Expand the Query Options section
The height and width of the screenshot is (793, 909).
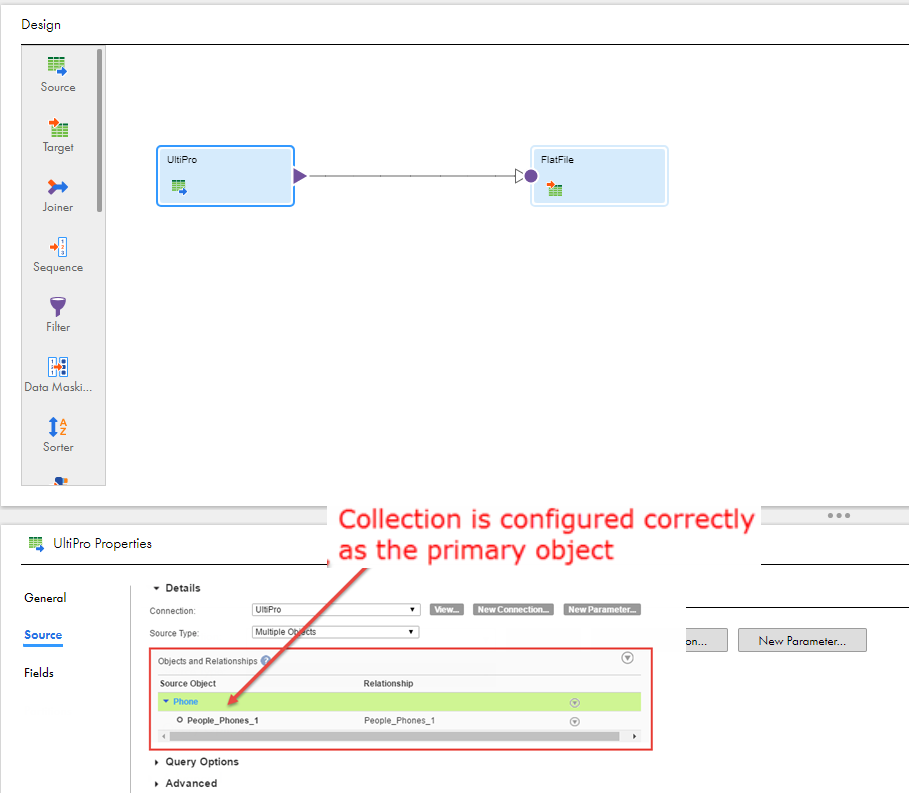click(x=156, y=762)
